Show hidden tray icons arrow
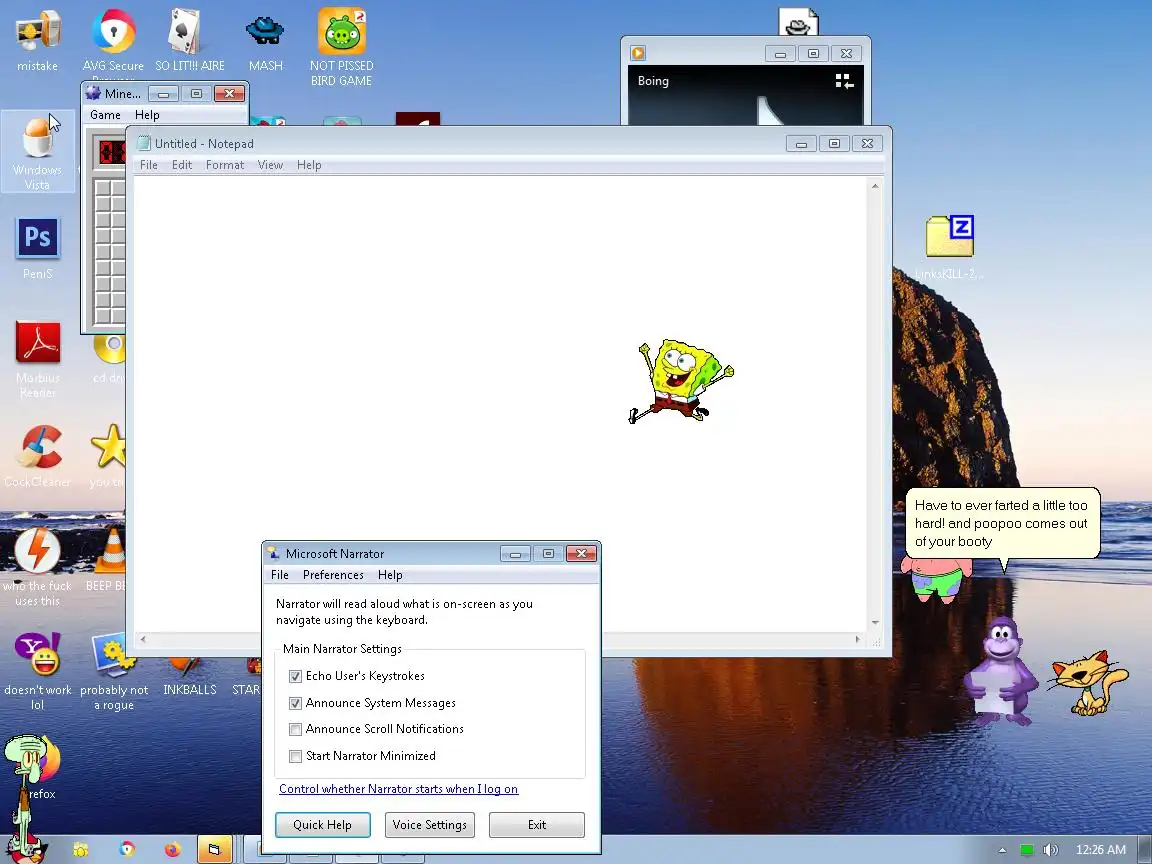 click(x=1002, y=850)
